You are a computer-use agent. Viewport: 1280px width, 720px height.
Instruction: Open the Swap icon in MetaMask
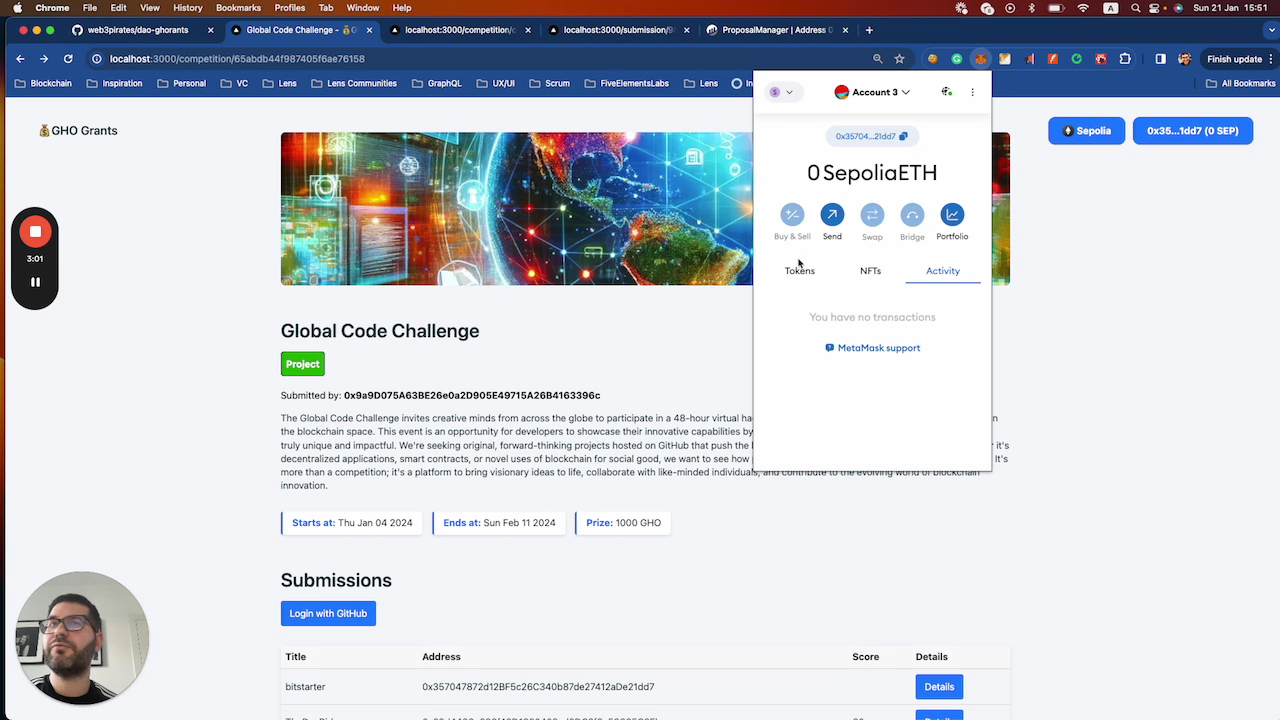[872, 215]
